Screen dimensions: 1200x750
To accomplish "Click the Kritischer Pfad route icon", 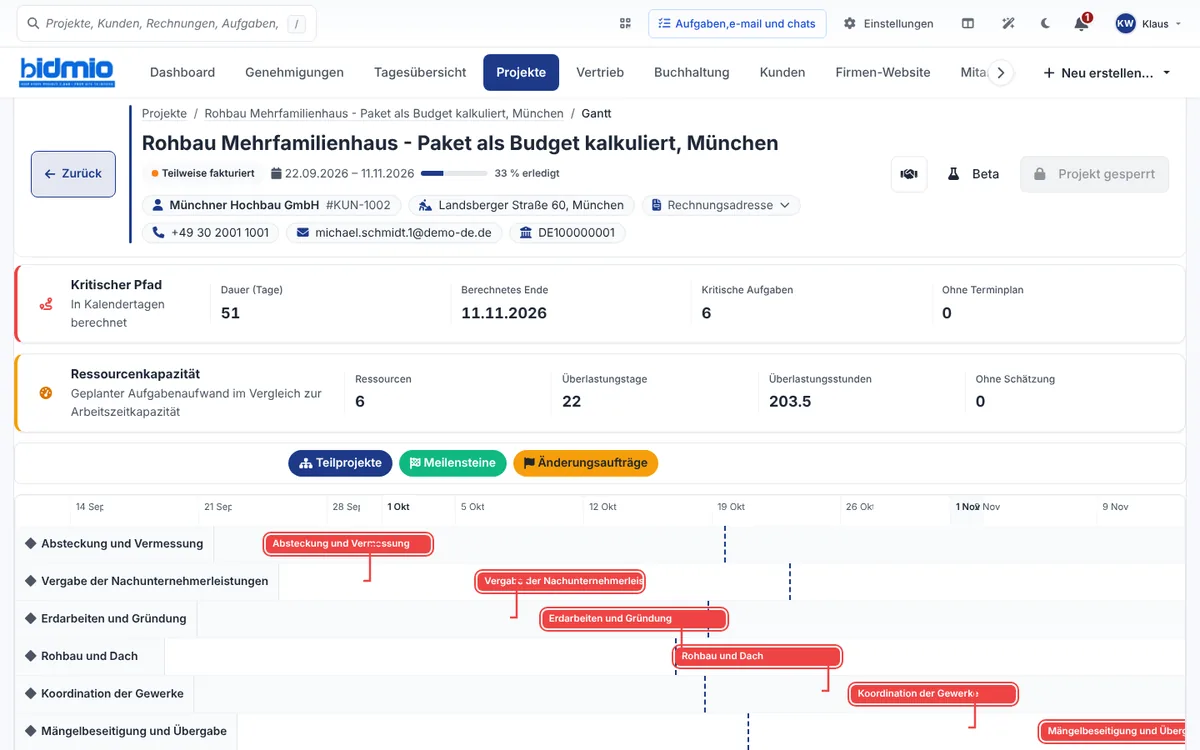I will tap(45, 304).
